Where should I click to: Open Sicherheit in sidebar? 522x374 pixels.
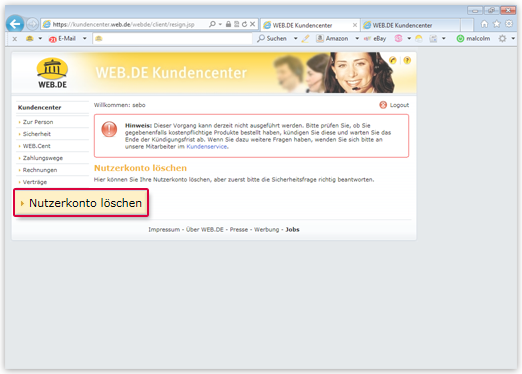[37, 134]
